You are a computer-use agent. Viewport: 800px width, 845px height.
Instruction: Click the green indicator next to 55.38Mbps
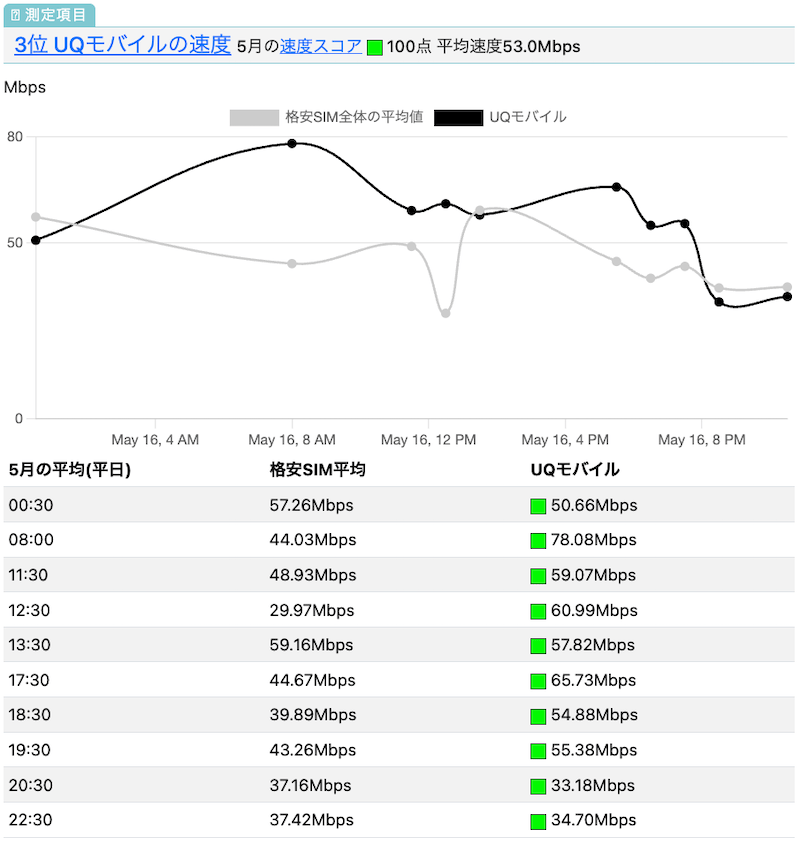(538, 751)
